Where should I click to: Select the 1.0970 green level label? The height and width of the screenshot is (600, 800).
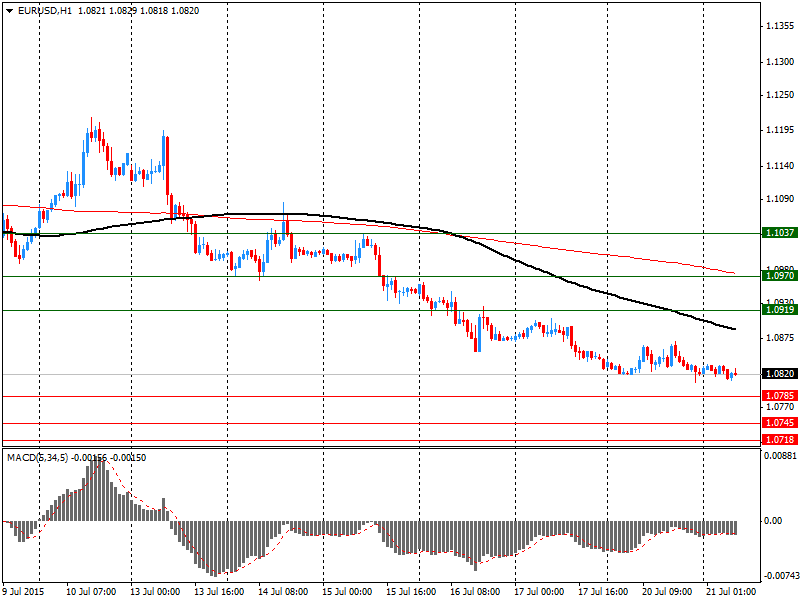point(780,276)
